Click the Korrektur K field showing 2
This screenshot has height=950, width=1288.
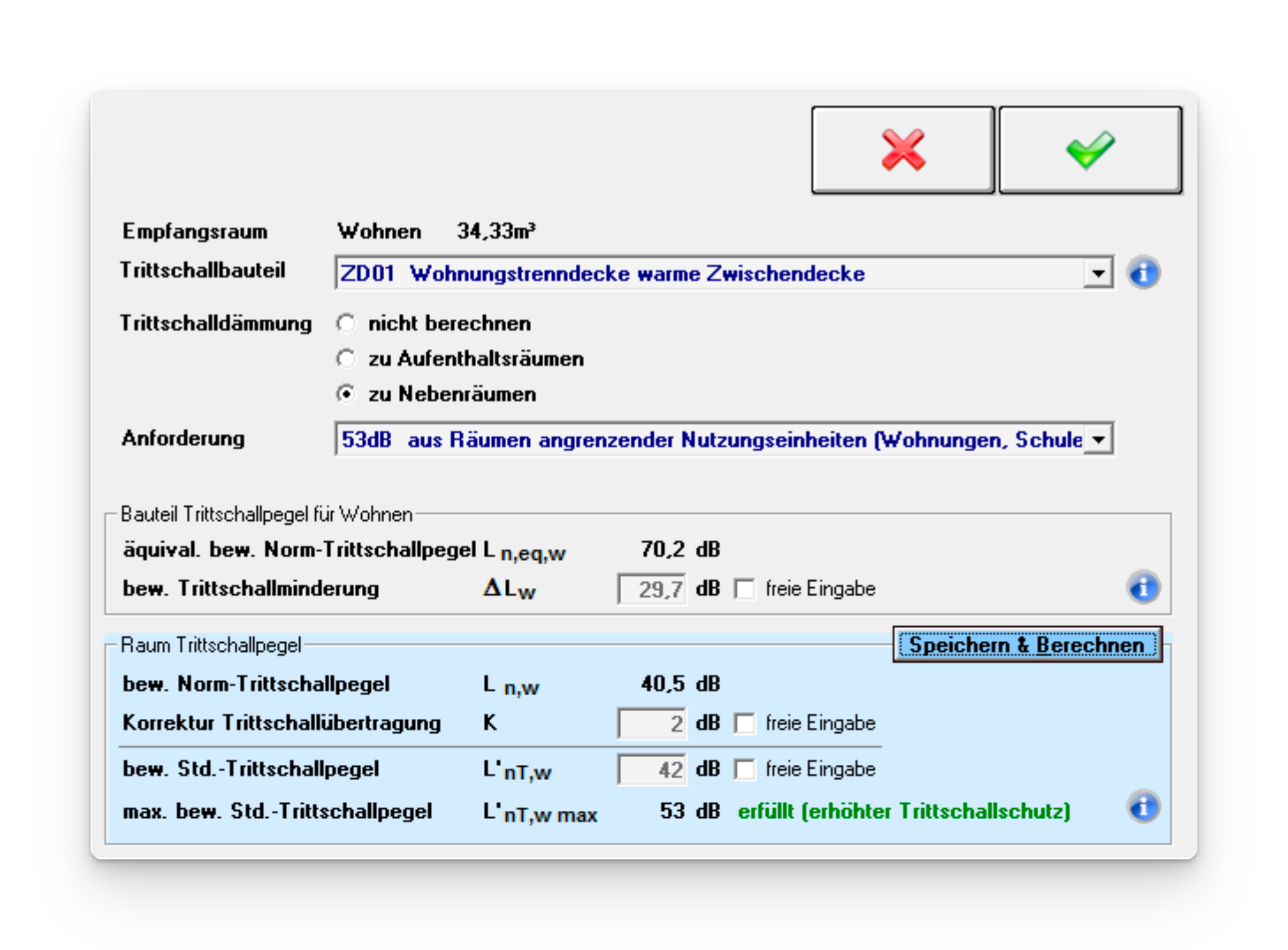coord(651,723)
